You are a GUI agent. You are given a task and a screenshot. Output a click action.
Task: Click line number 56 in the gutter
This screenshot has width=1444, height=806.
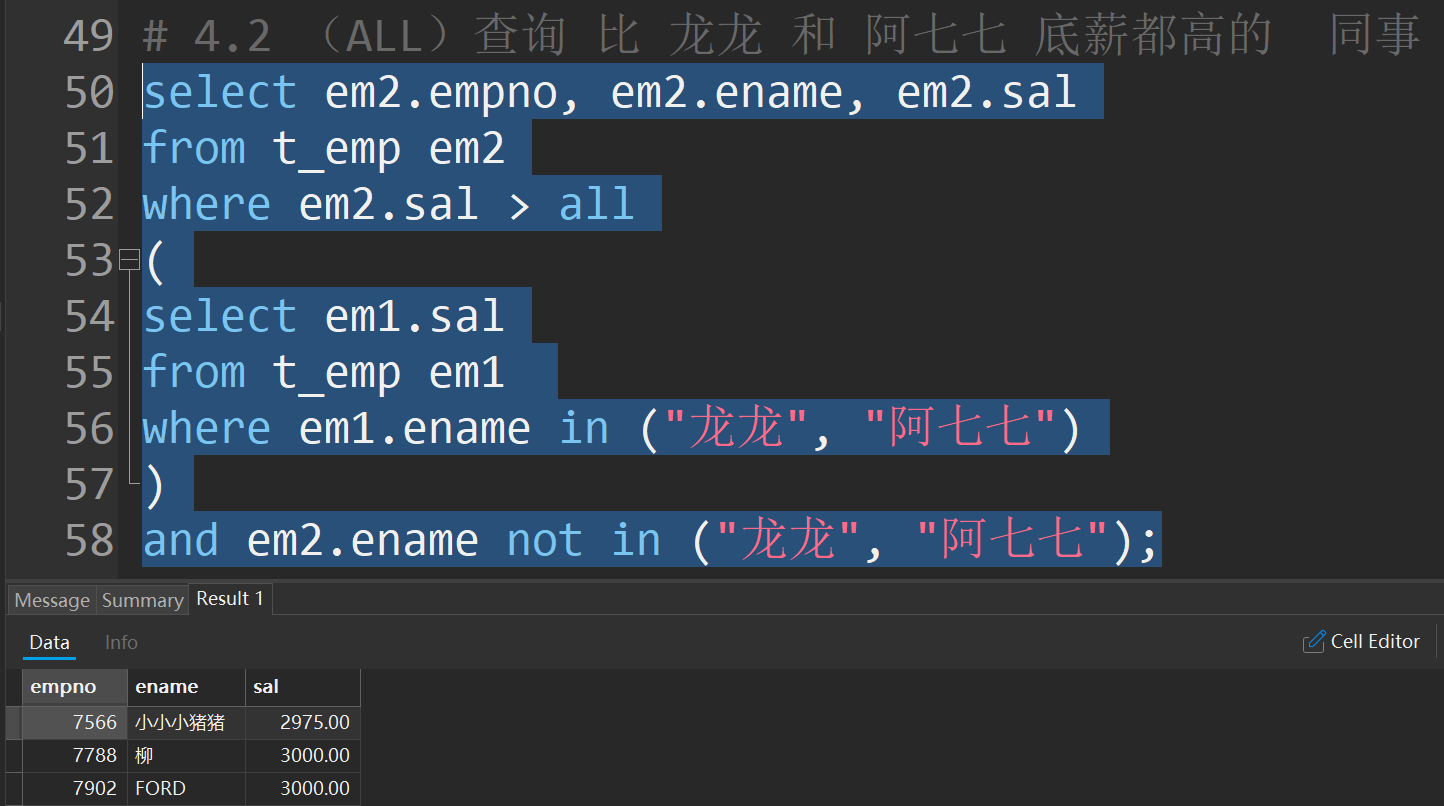click(x=89, y=428)
